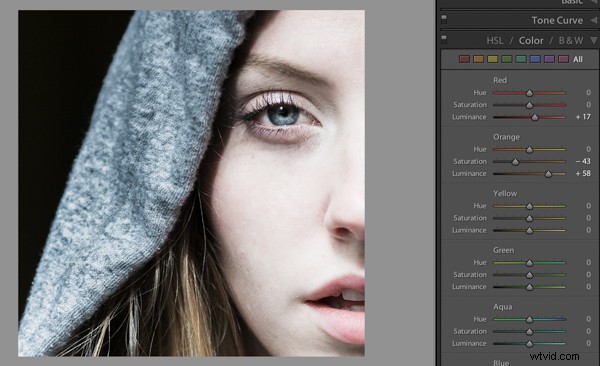
Task: Toggle the HSL panel on/off switch
Action: [444, 38]
